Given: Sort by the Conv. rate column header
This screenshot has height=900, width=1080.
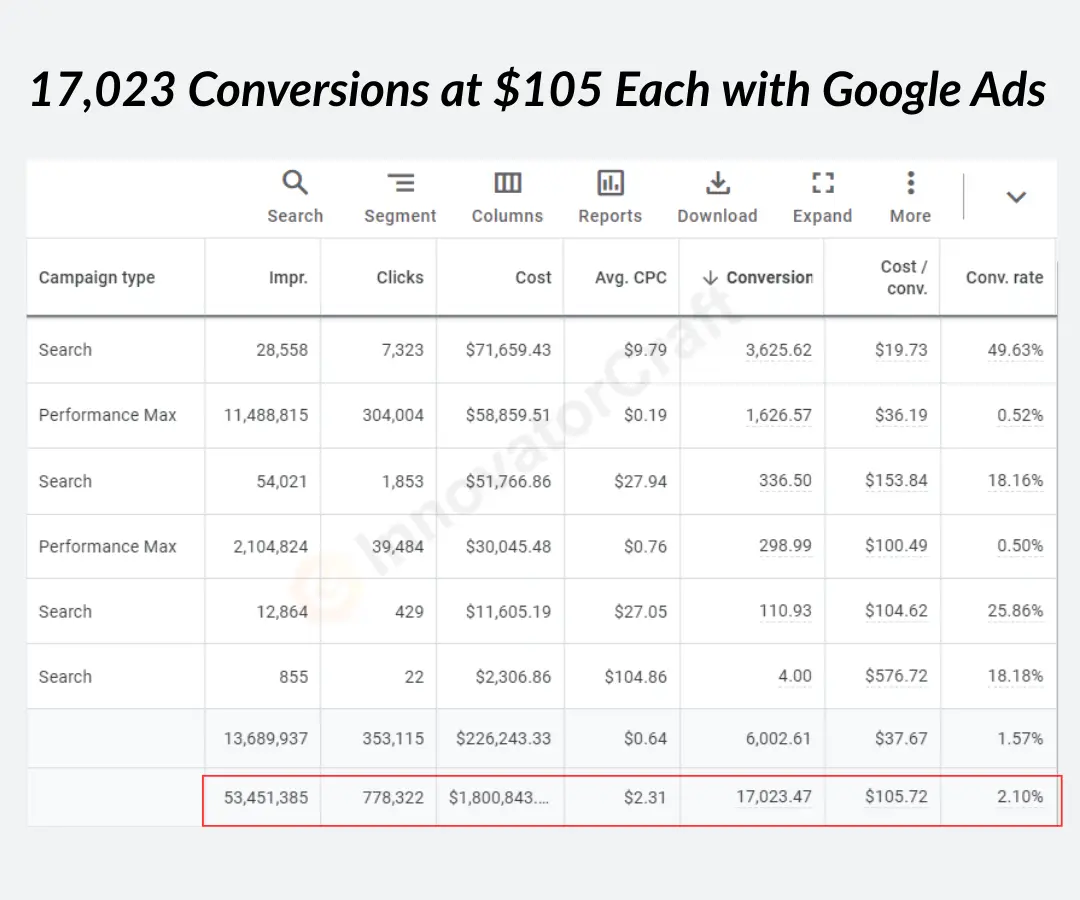Looking at the screenshot, I should point(1004,278).
